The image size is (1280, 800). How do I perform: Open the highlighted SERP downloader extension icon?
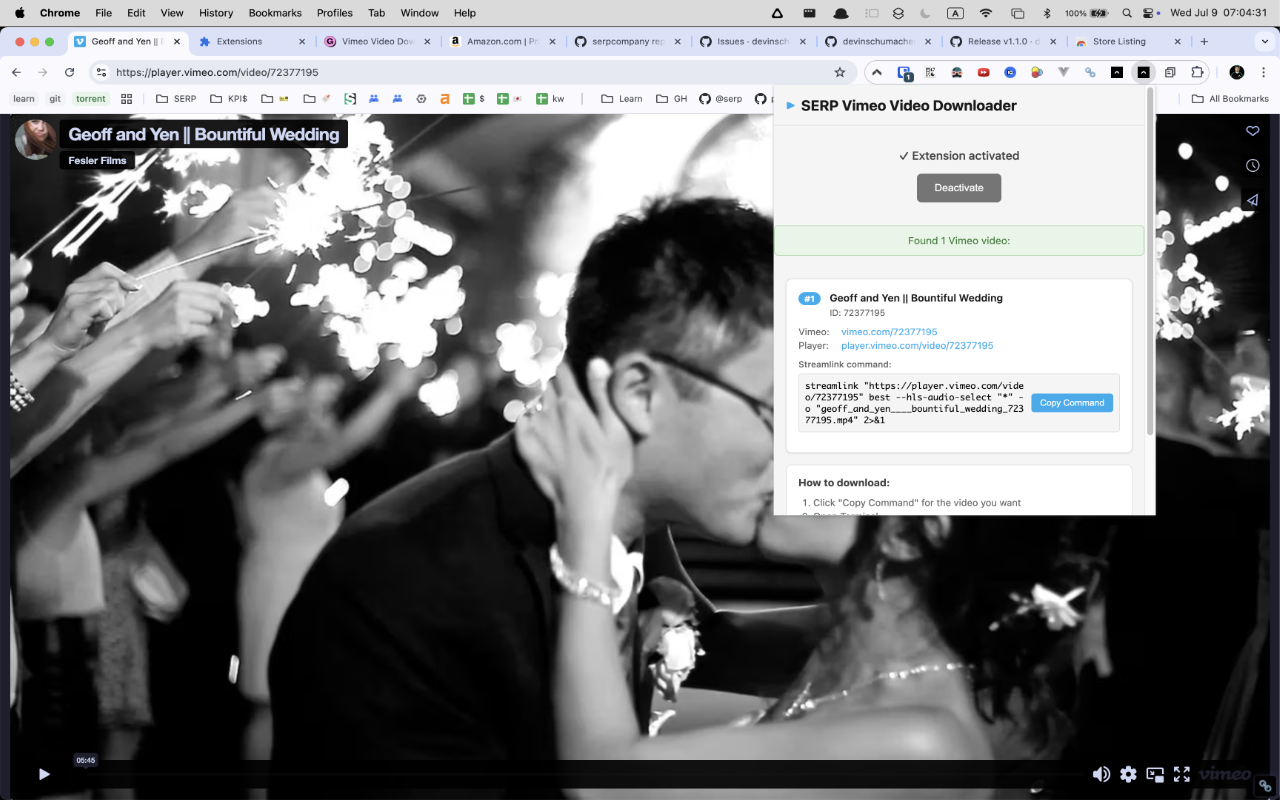coord(1143,72)
